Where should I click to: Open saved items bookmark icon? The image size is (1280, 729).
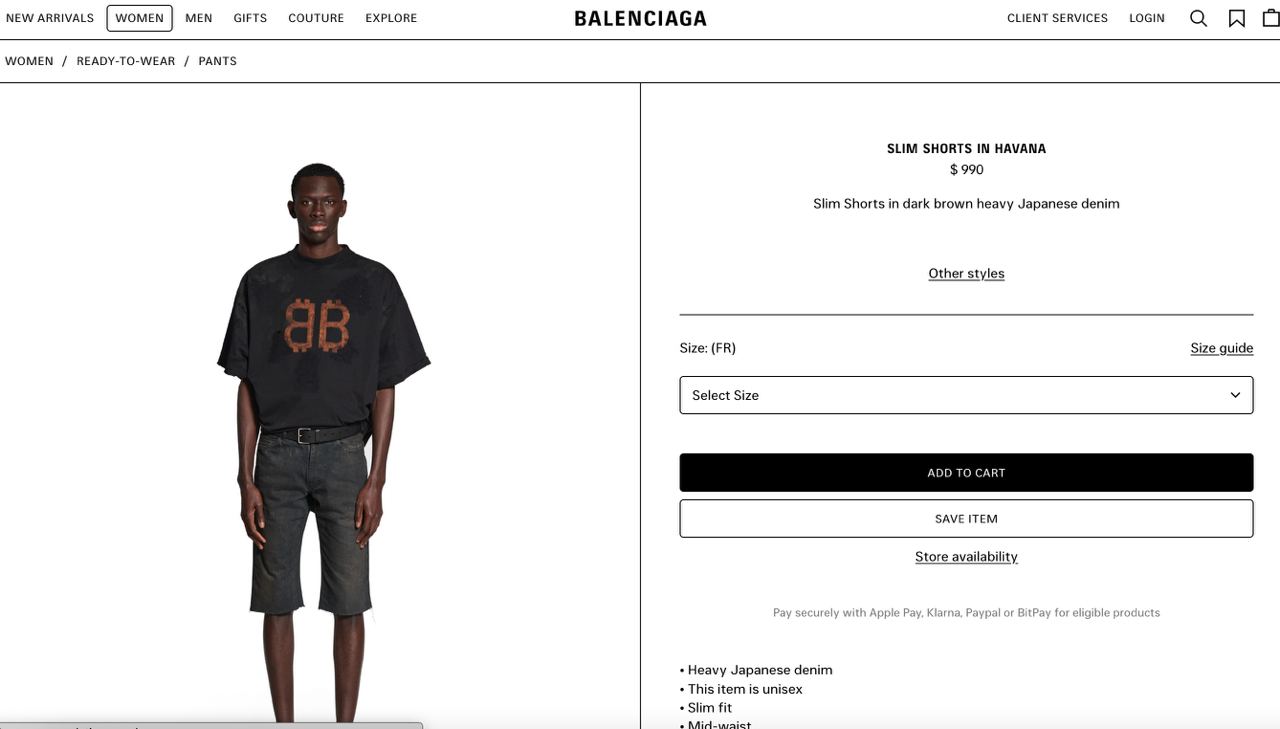pyautogui.click(x=1237, y=18)
